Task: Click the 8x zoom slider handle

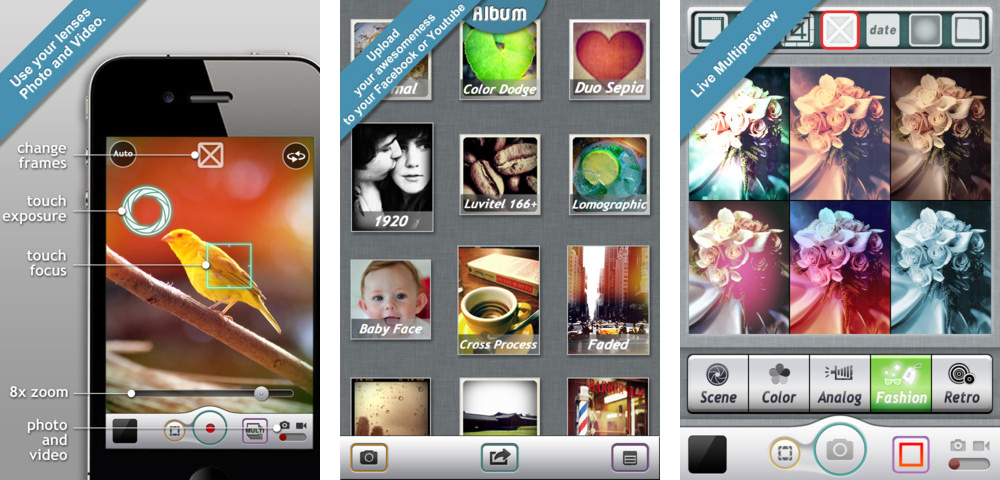Action: (x=261, y=394)
